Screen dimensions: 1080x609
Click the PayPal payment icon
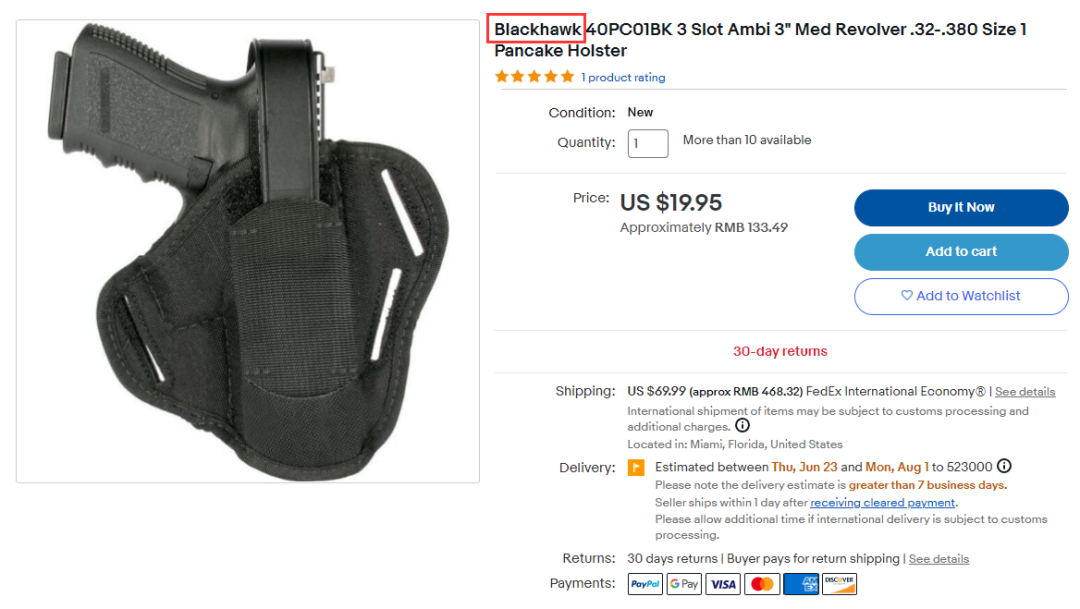(x=645, y=584)
